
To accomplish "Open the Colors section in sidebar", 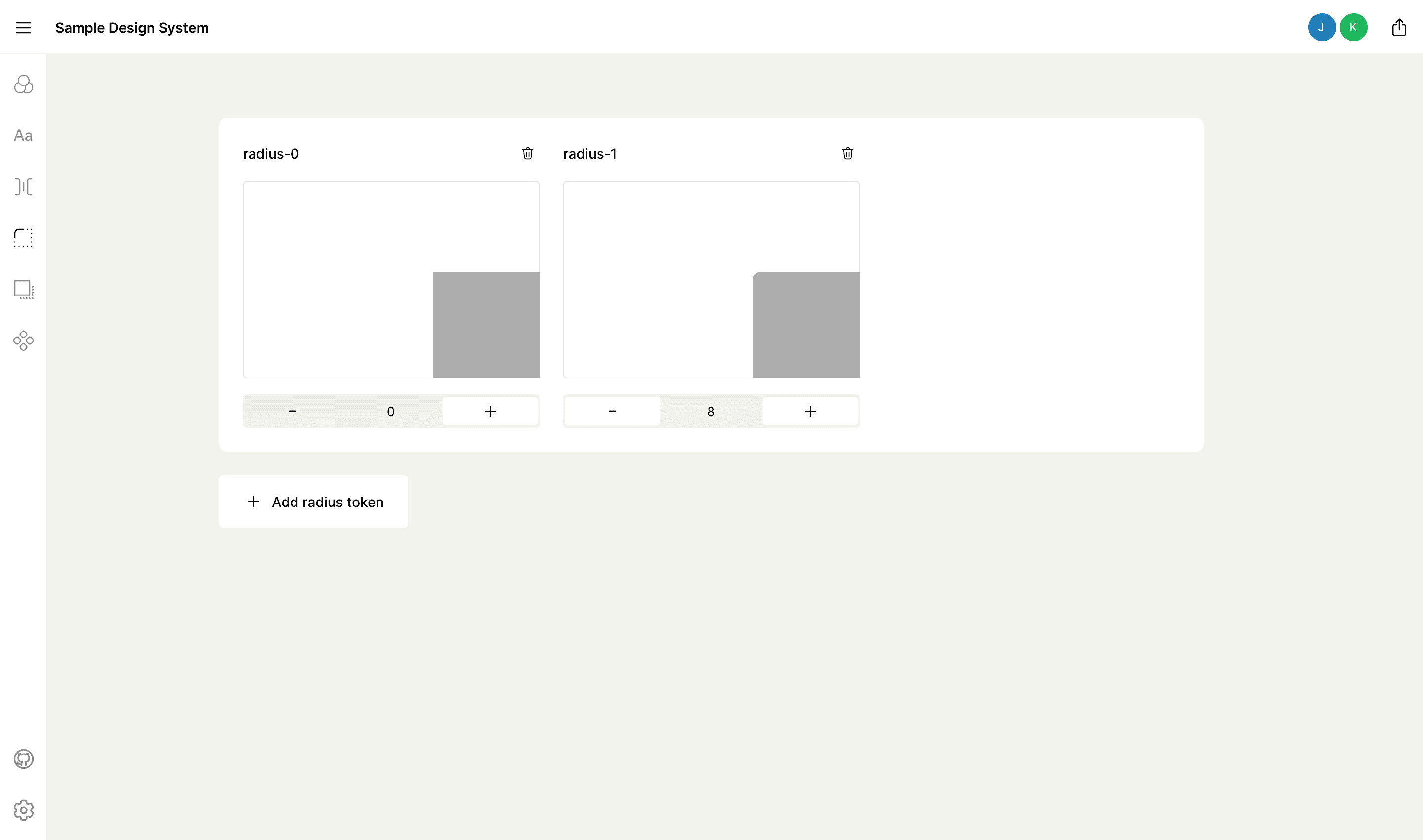I will click(x=24, y=84).
